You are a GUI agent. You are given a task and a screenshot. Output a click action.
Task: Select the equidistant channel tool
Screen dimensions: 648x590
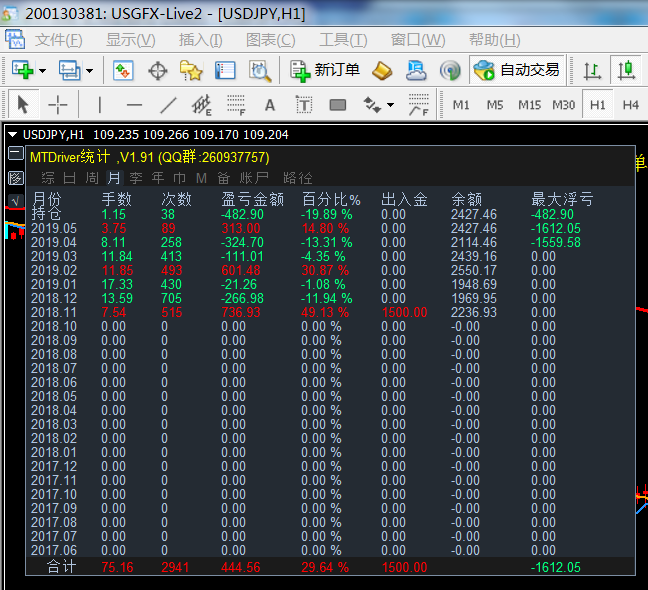pyautogui.click(x=202, y=105)
